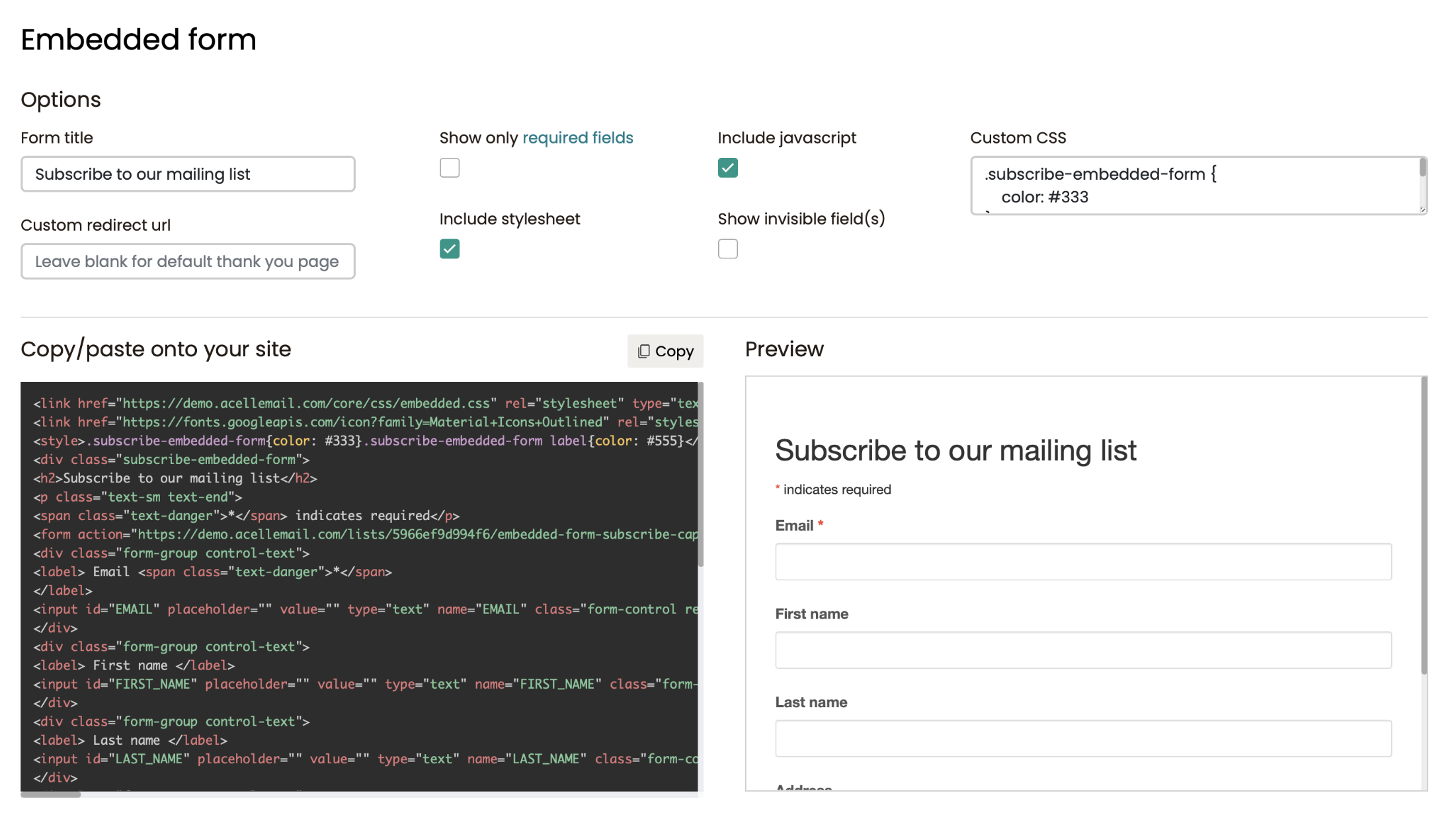Click the Last name preview field
Screen dimensions: 1456x834
tap(1082, 738)
